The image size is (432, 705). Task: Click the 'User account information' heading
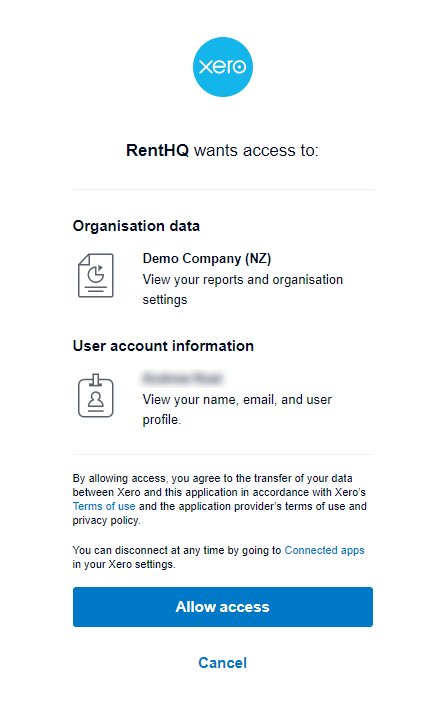point(163,346)
